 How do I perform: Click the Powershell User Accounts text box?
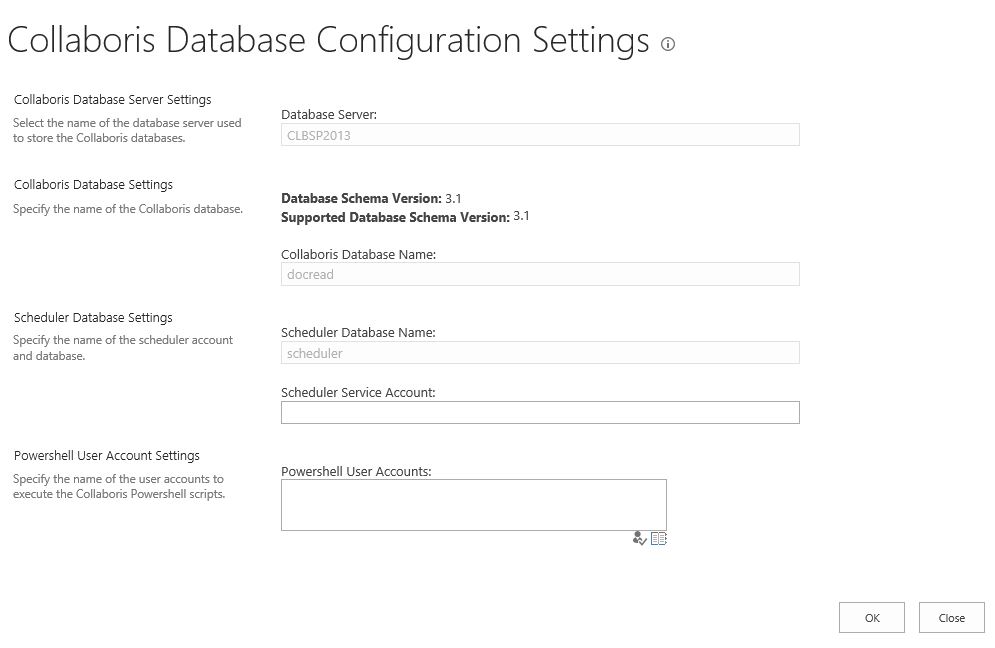474,504
